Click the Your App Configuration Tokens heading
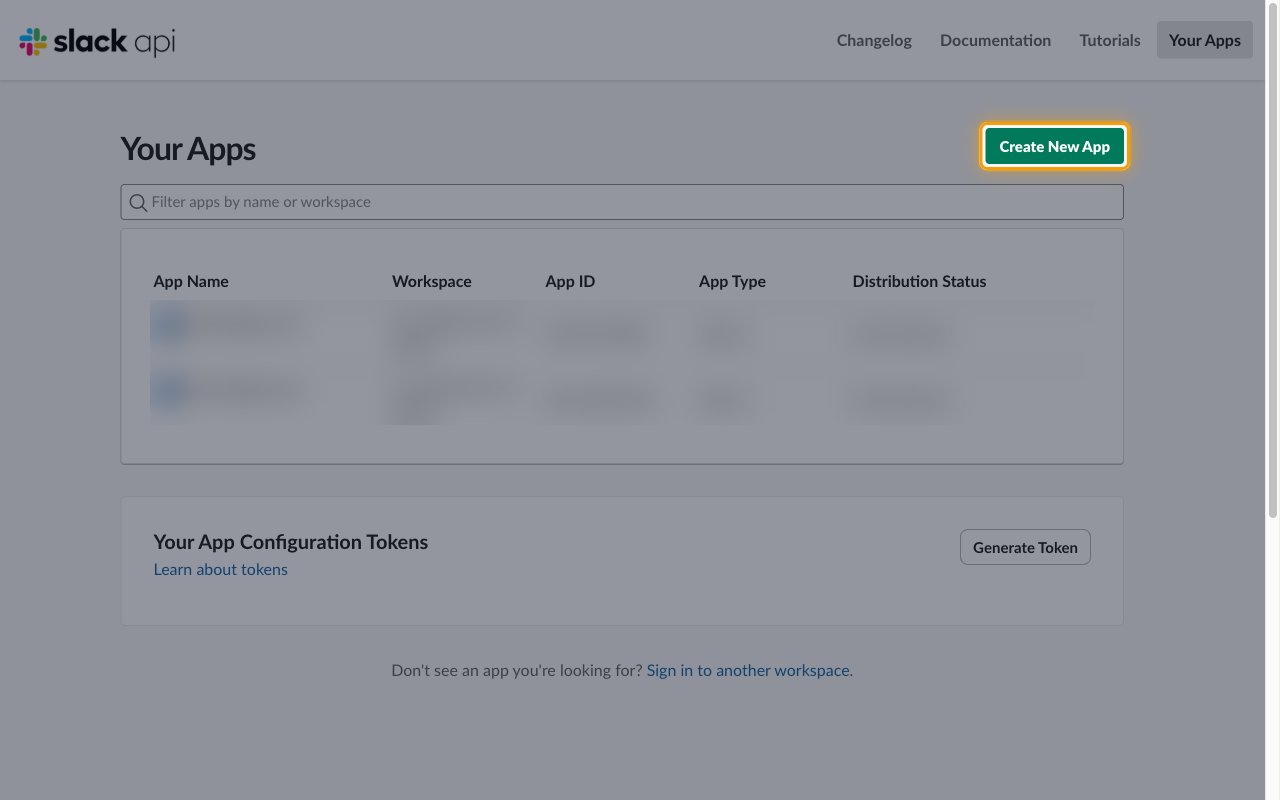 click(x=290, y=542)
